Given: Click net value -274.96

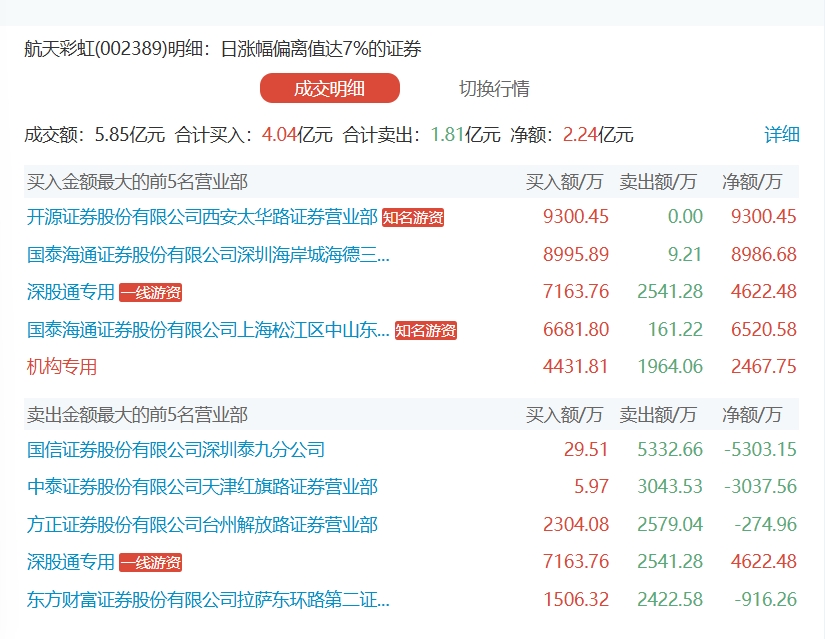Looking at the screenshot, I should pyautogui.click(x=766, y=525).
